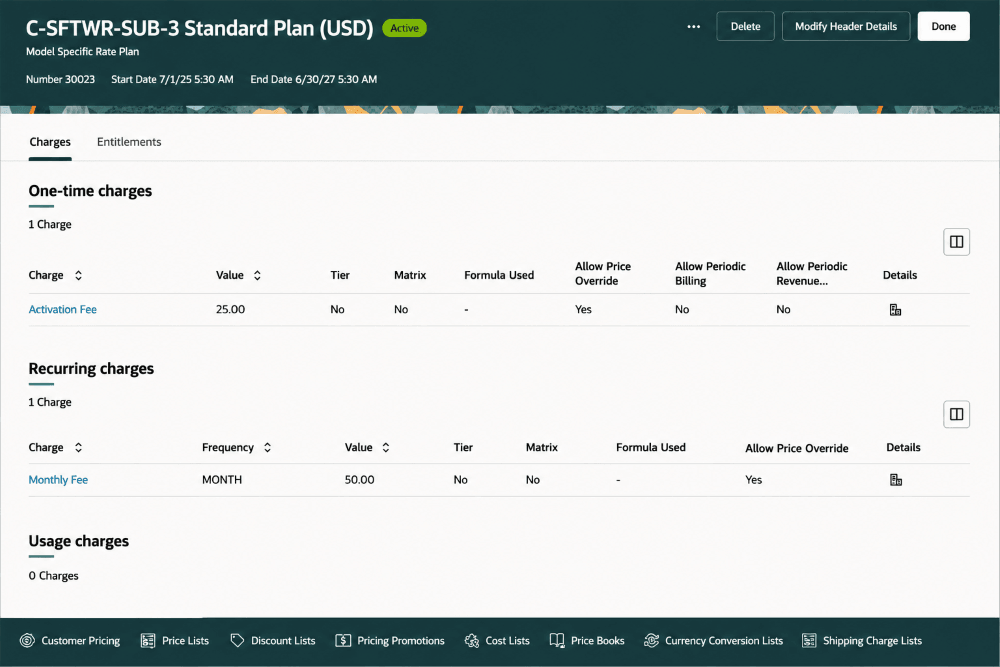Open the three-dot more actions menu
1000x667 pixels.
tap(693, 27)
